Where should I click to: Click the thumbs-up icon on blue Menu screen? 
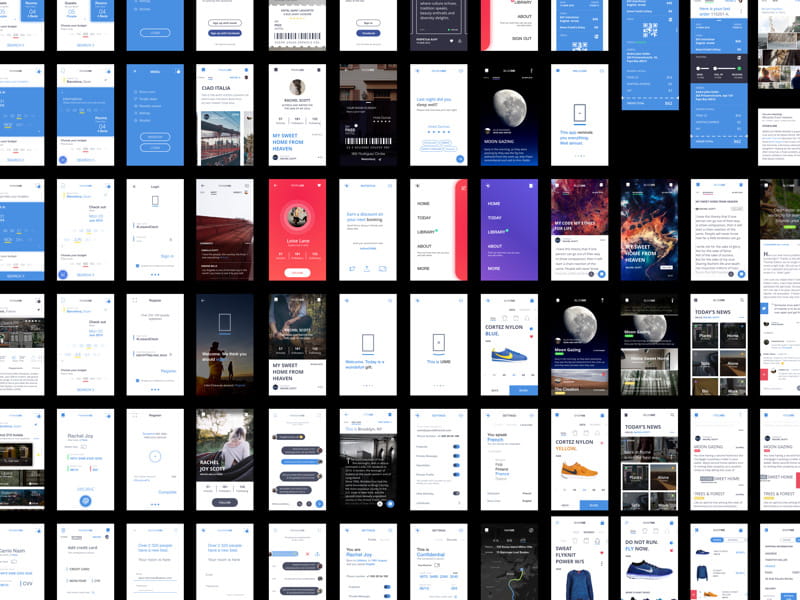coord(180,72)
